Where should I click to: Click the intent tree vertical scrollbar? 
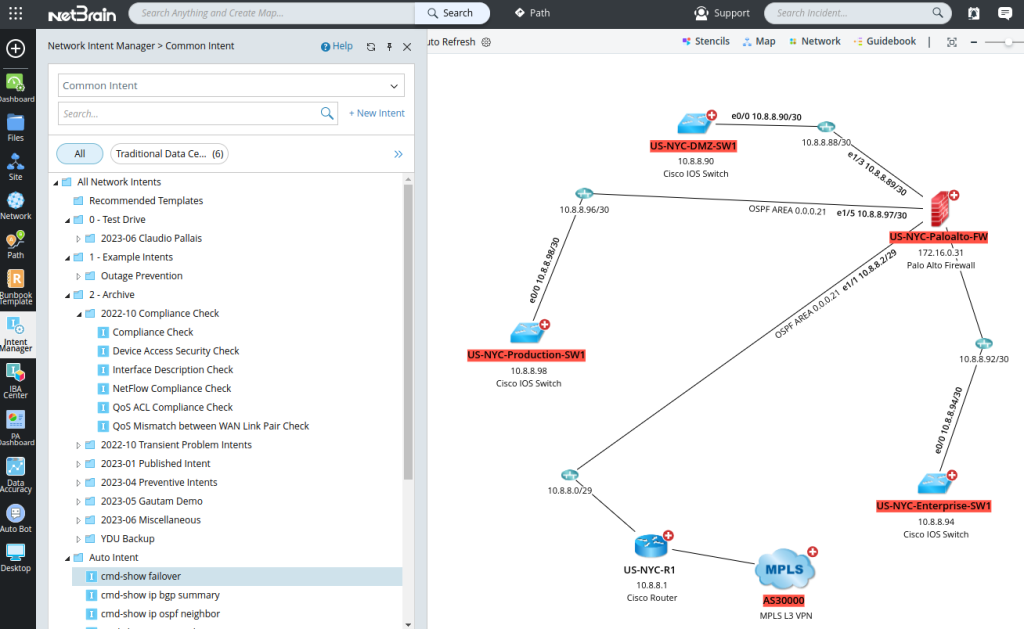(408, 332)
